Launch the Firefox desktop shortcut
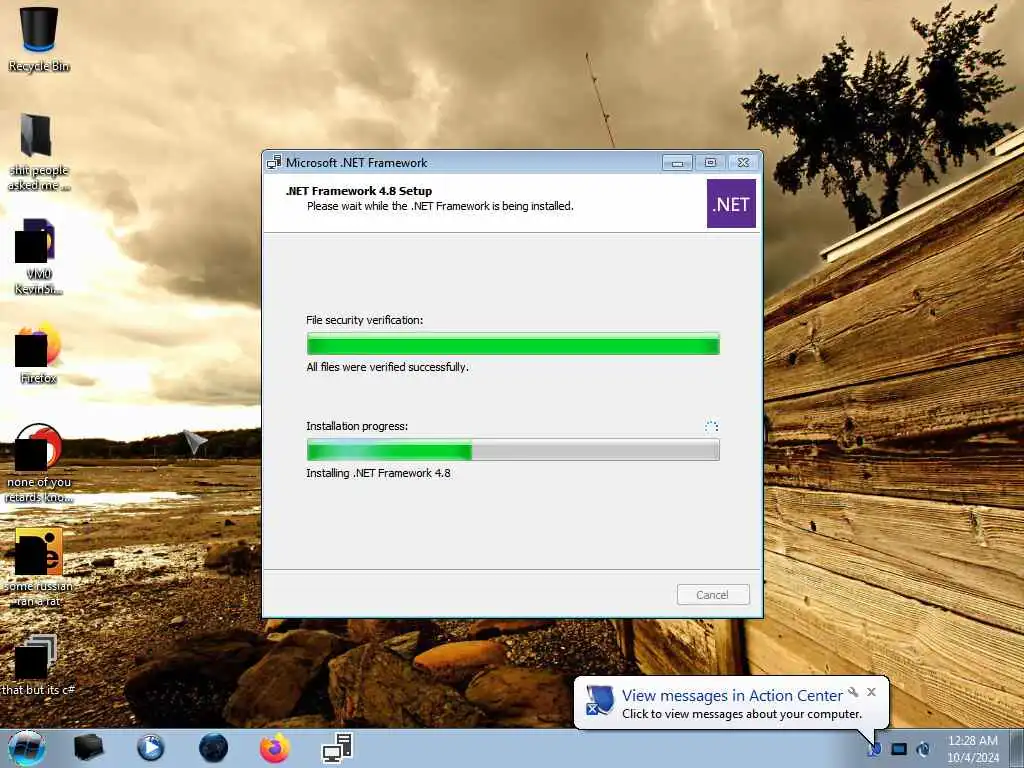1024x768 pixels. click(39, 353)
